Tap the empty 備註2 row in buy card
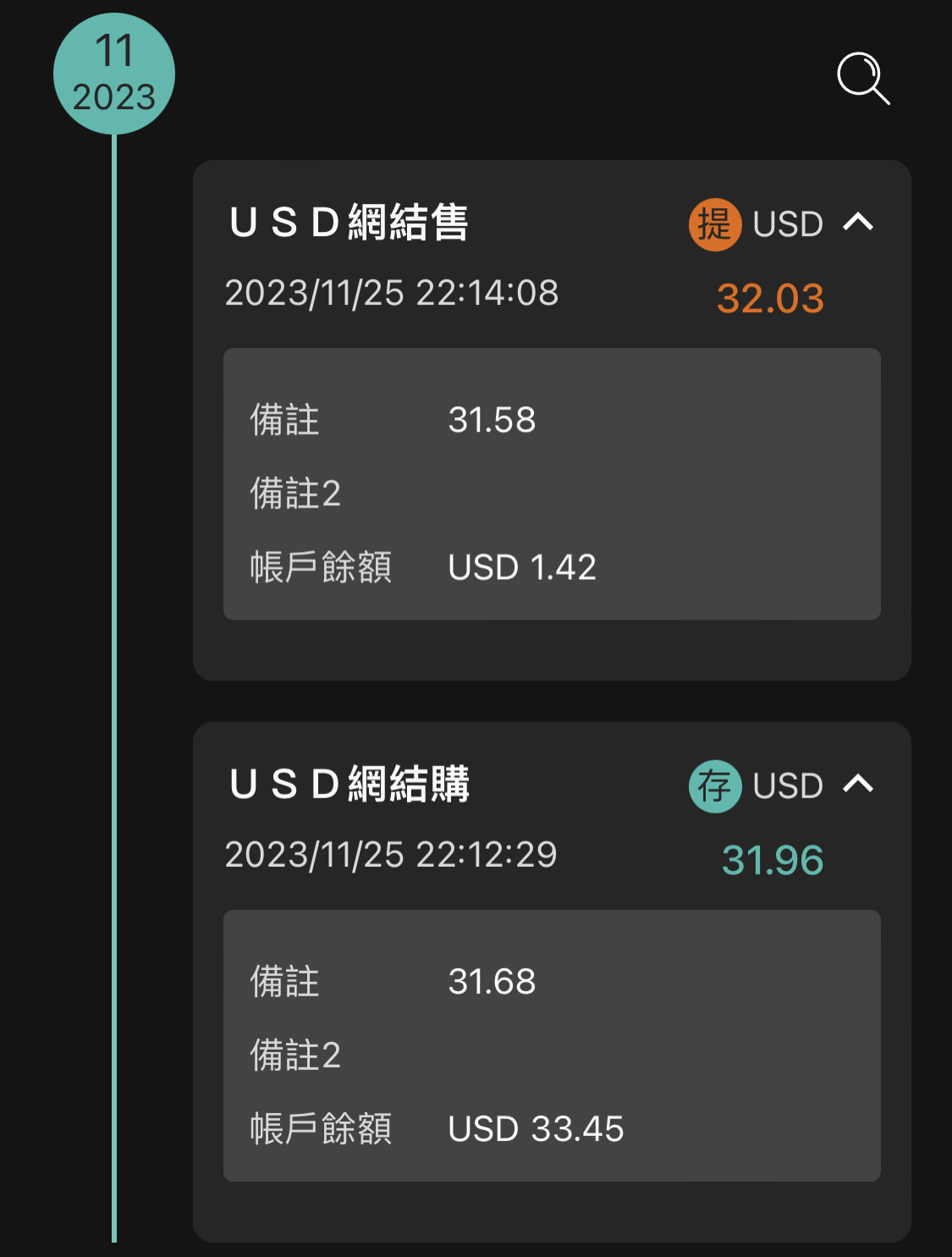Screen dimensions: 952x1257 click(552, 1056)
